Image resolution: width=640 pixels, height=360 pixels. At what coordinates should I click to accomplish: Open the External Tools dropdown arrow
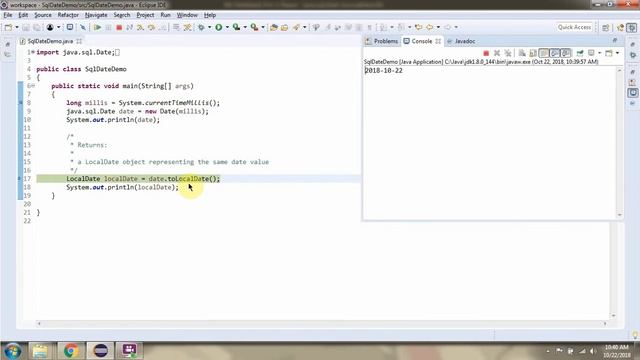pyautogui.click(x=263, y=27)
